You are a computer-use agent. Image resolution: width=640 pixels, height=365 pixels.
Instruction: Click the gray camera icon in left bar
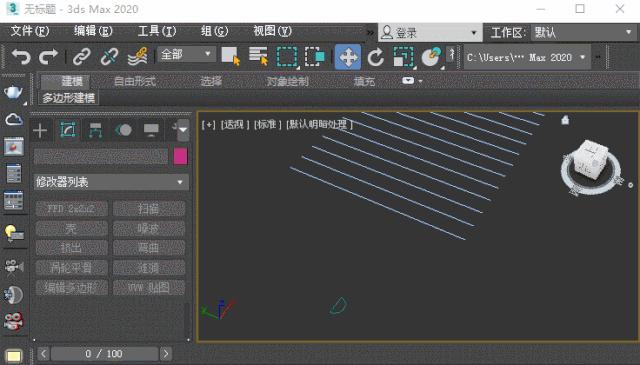[14, 266]
